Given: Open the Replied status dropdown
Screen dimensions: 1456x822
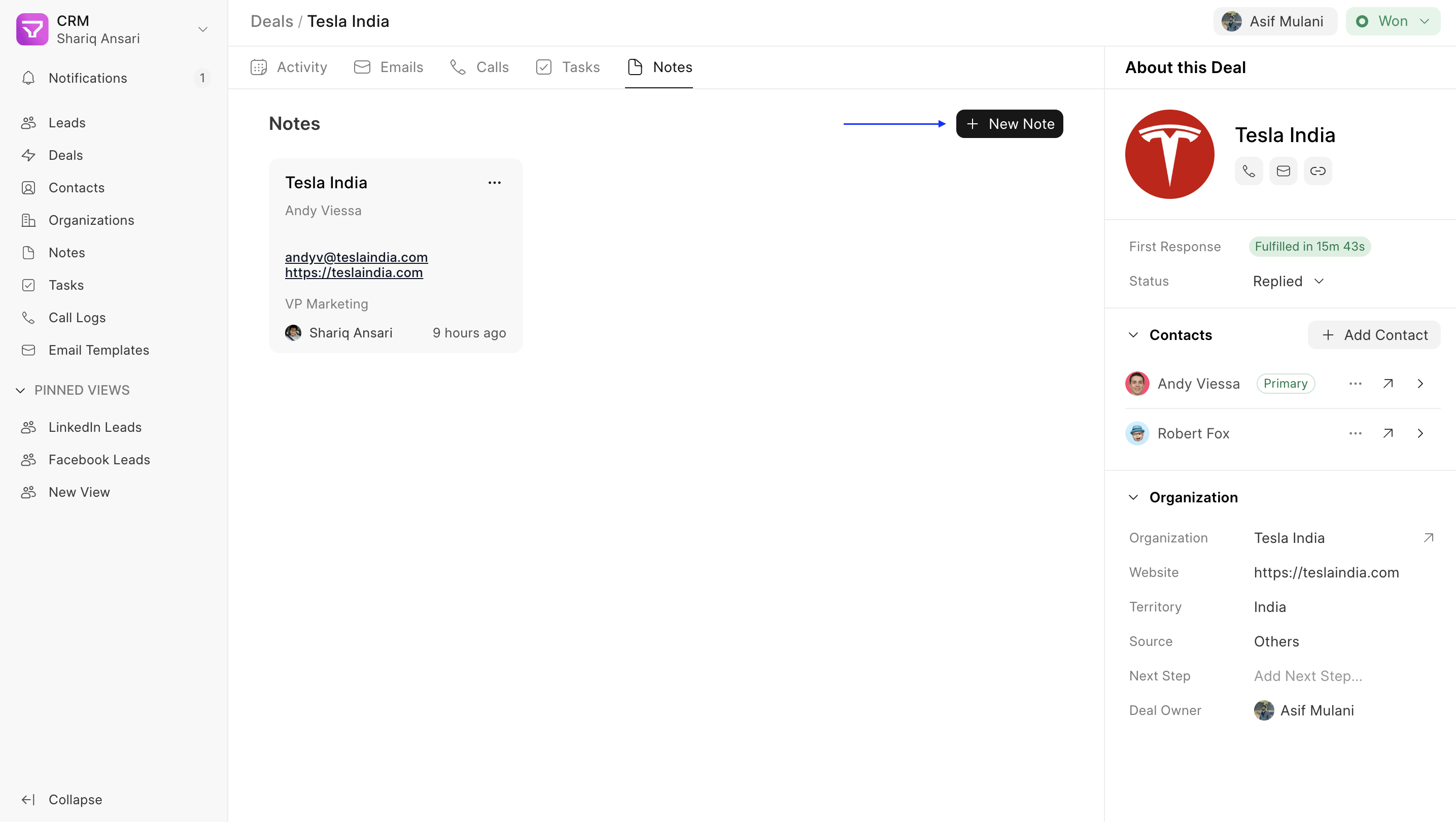Looking at the screenshot, I should tap(1289, 281).
